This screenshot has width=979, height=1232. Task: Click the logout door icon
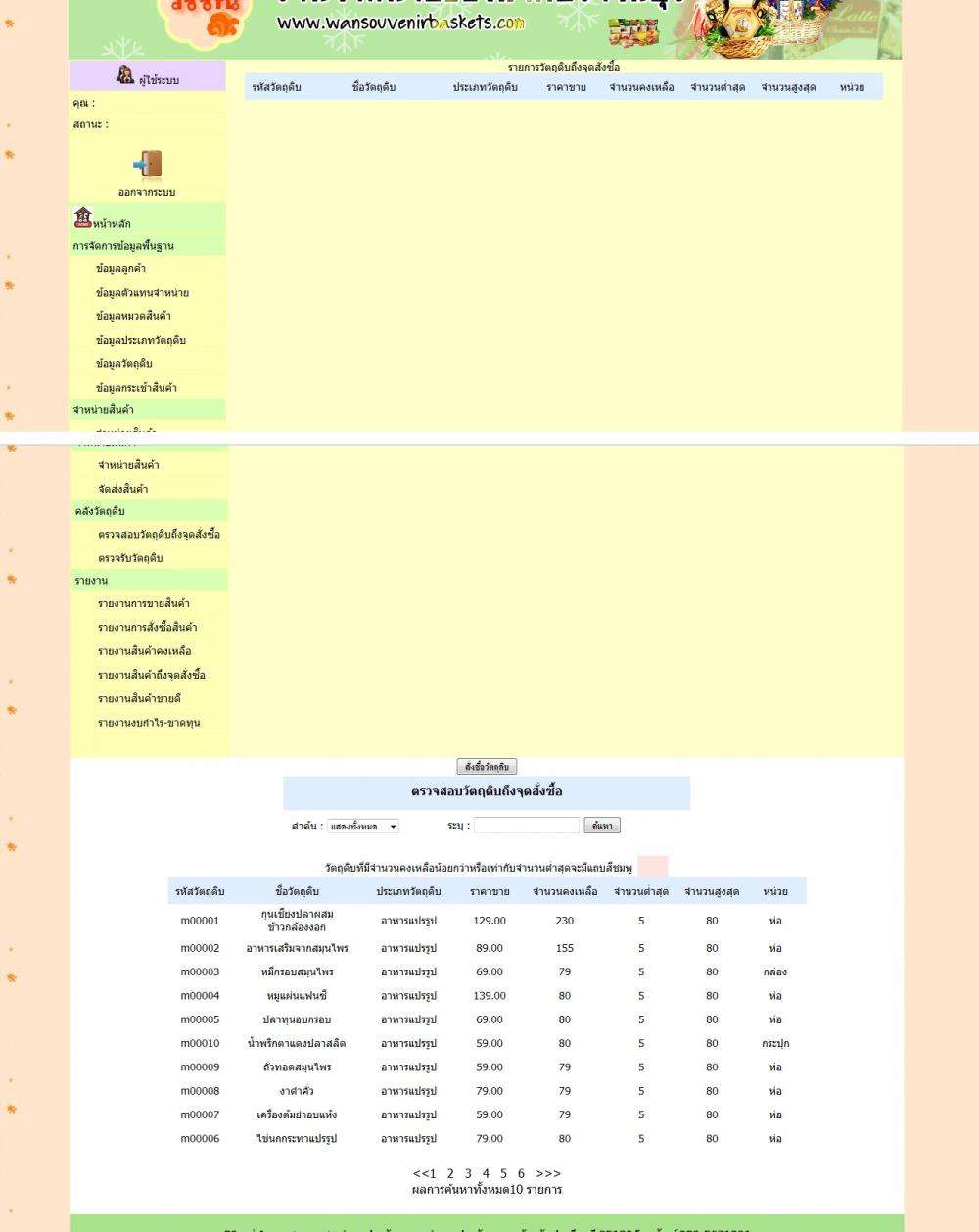point(147,165)
